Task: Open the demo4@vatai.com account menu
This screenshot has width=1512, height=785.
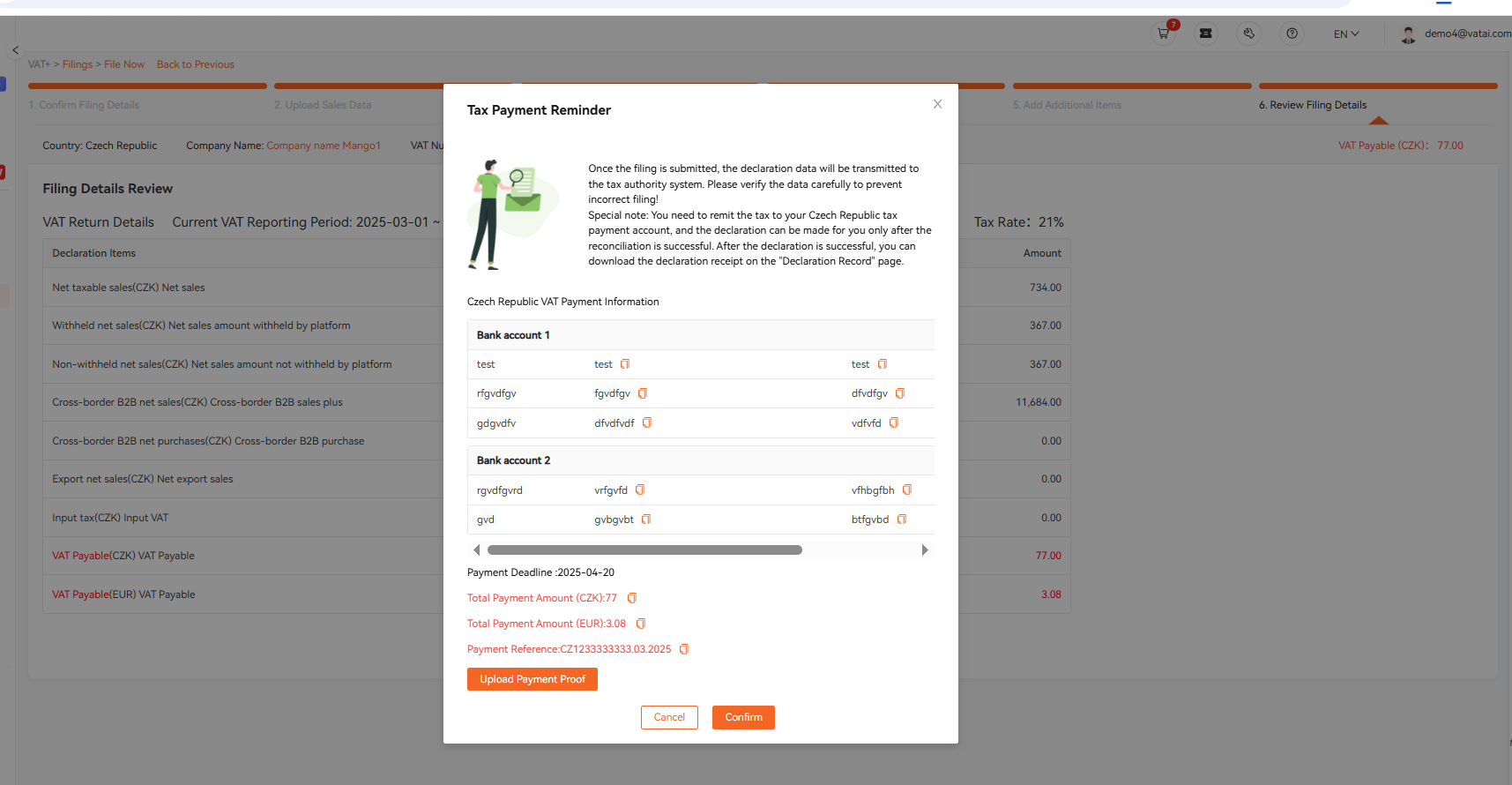Action: [x=1456, y=34]
